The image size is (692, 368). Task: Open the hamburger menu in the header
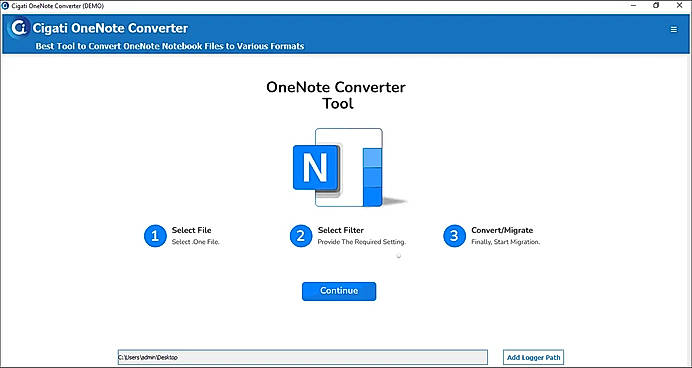coord(673,30)
